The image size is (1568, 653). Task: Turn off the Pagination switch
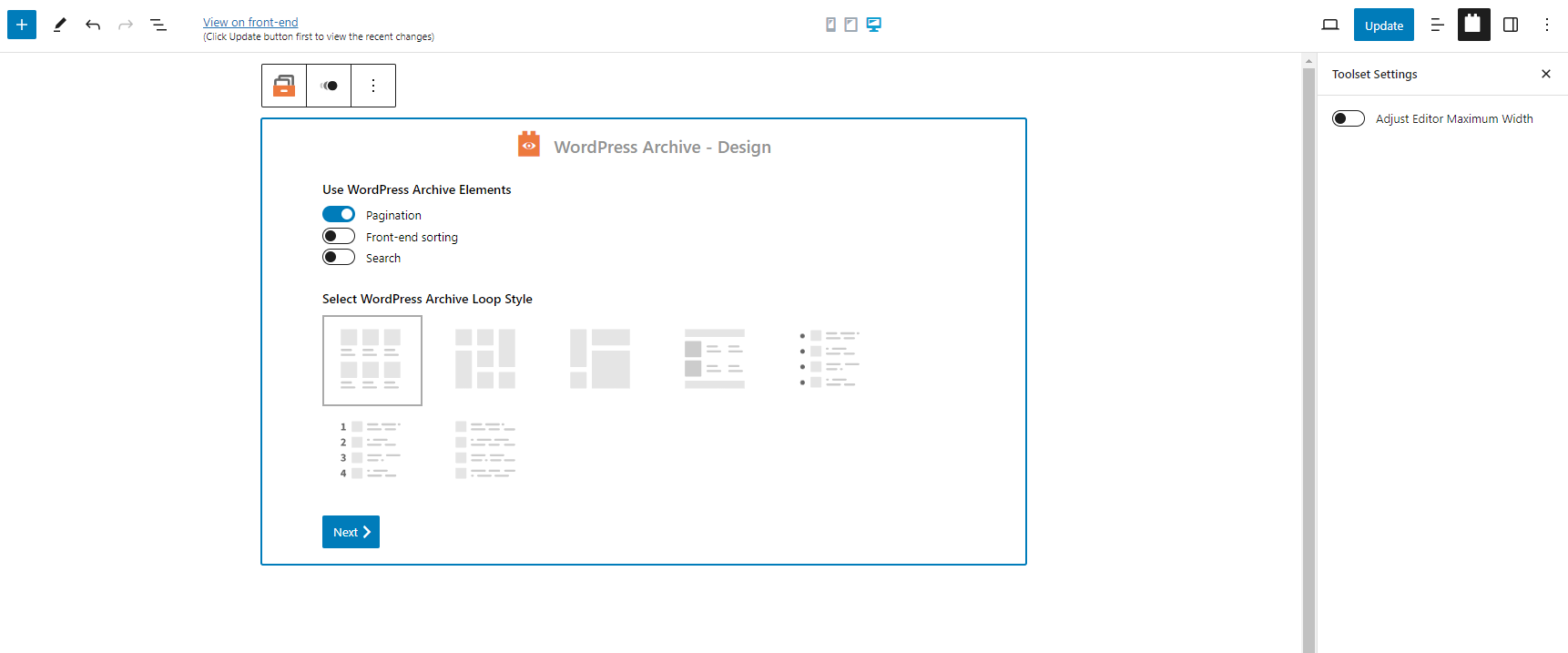point(339,214)
